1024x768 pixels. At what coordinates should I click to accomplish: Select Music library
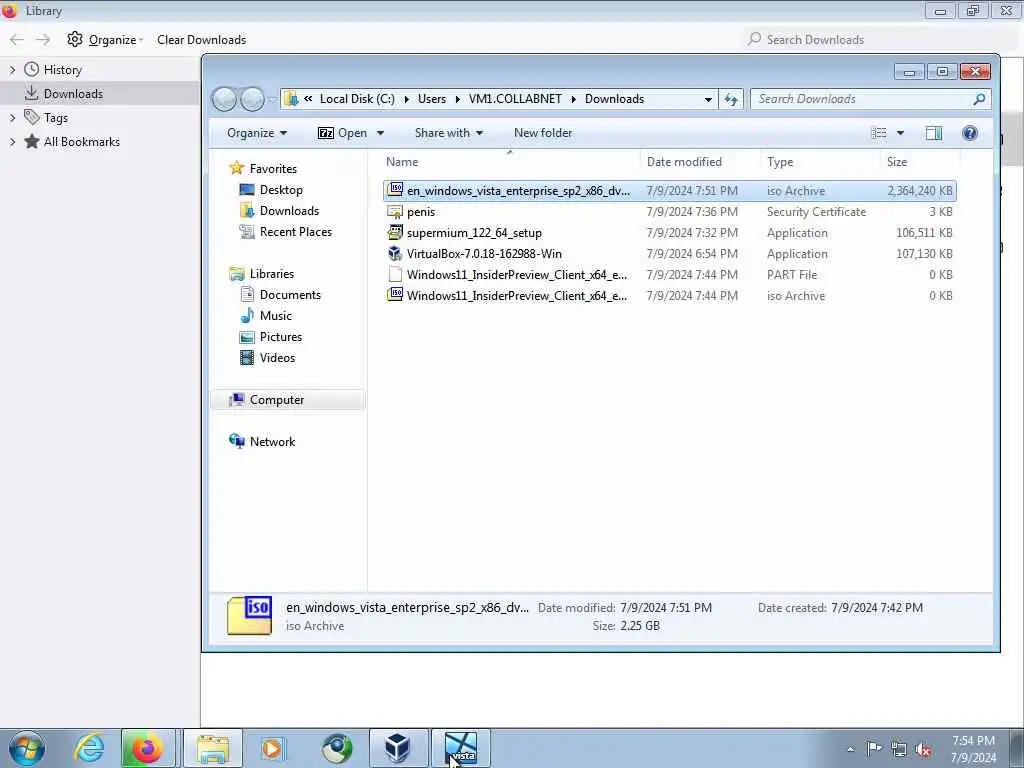coord(276,315)
